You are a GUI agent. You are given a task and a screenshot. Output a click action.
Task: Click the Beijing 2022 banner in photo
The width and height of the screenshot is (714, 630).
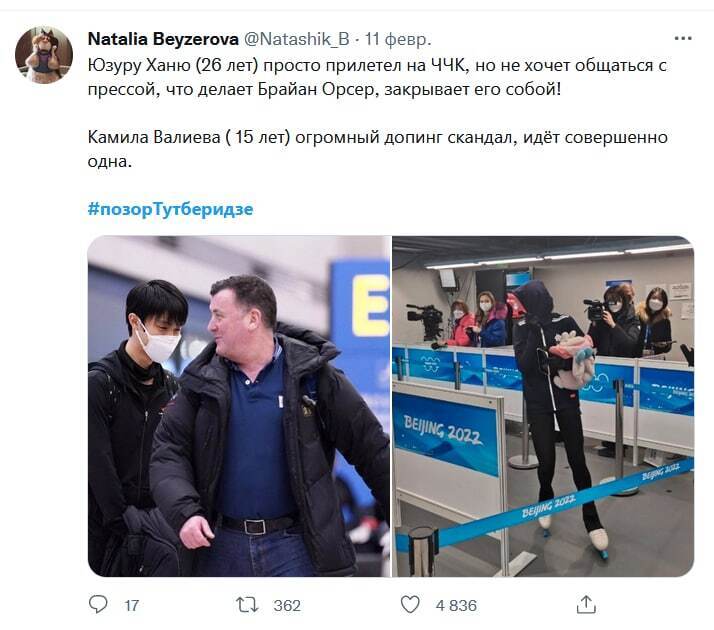coord(446,432)
